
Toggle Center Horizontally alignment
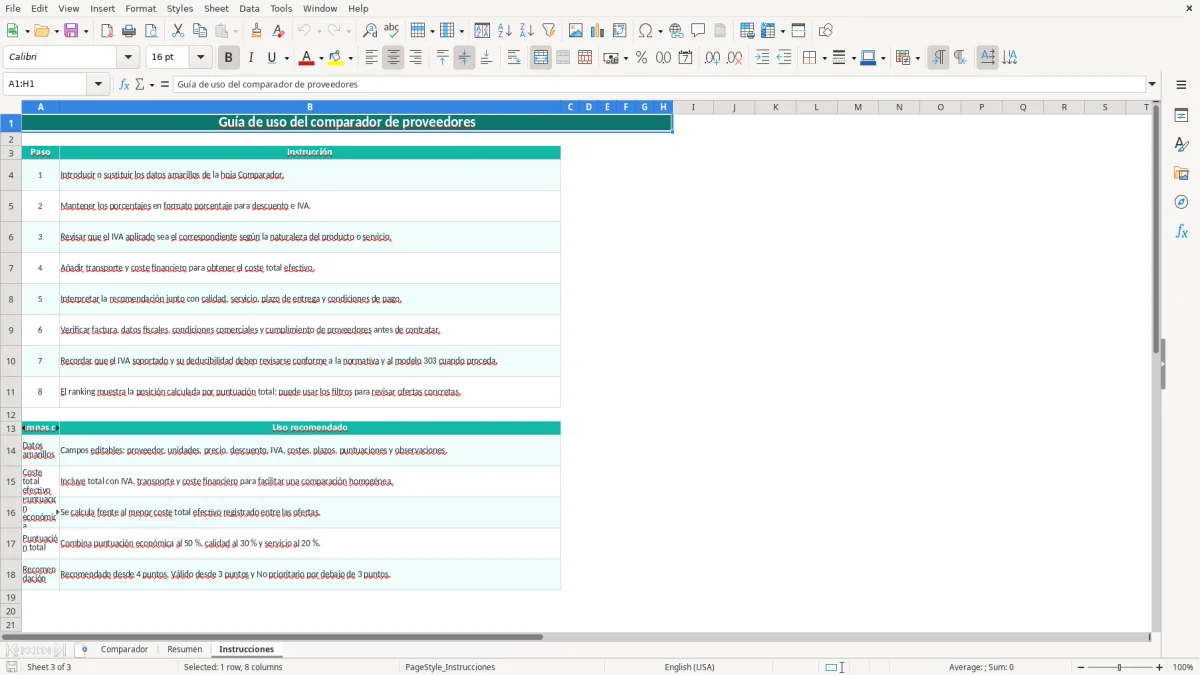(x=393, y=58)
